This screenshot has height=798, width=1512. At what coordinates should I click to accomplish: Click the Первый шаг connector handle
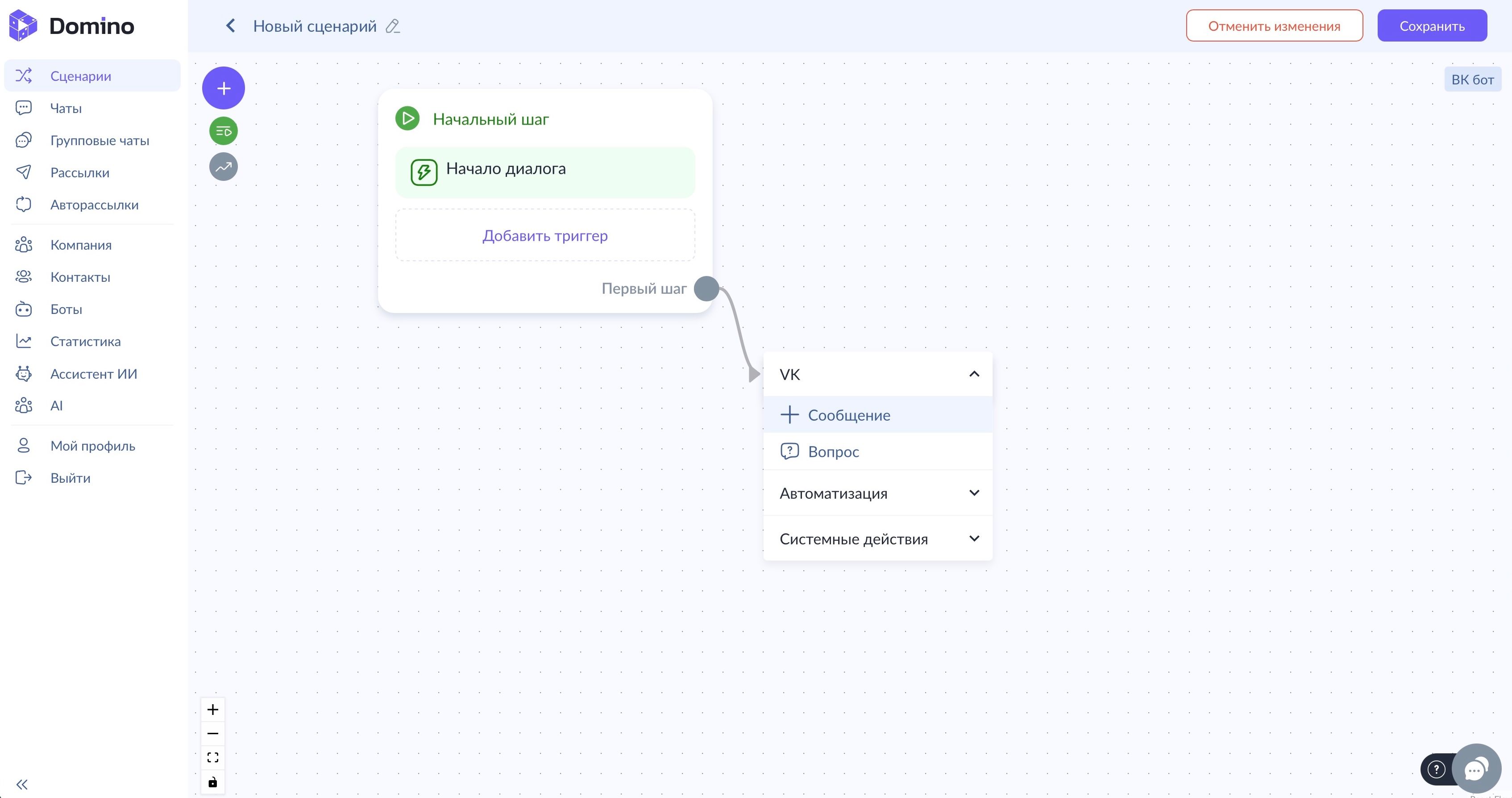click(706, 289)
